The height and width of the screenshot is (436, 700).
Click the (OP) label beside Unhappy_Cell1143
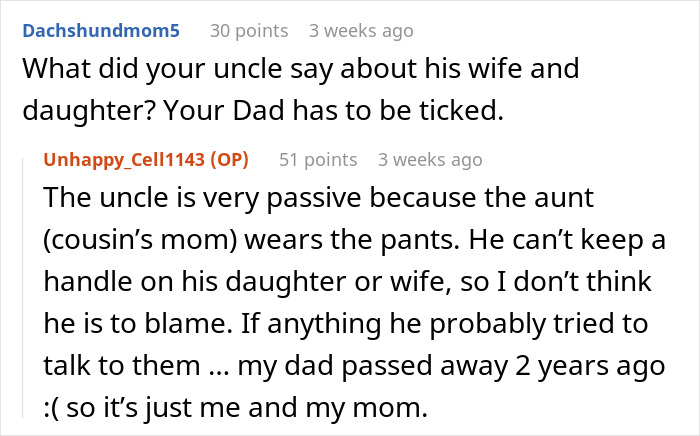(226, 159)
